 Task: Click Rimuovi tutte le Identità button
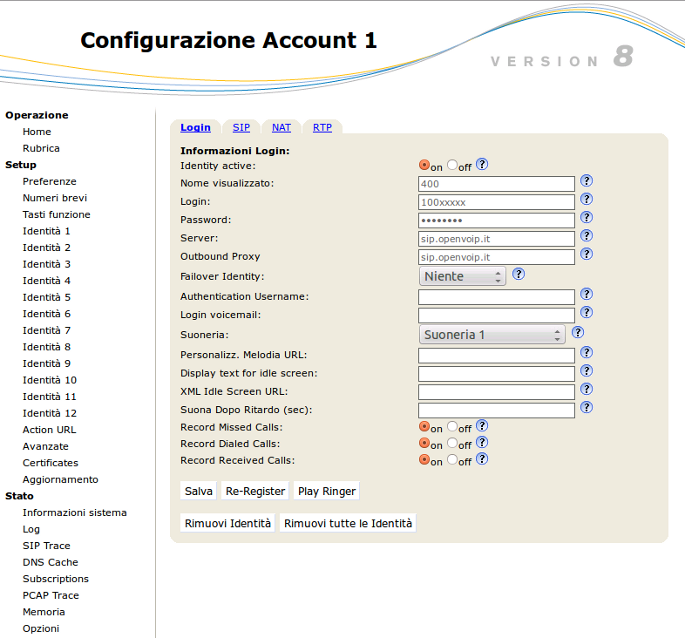coord(348,523)
